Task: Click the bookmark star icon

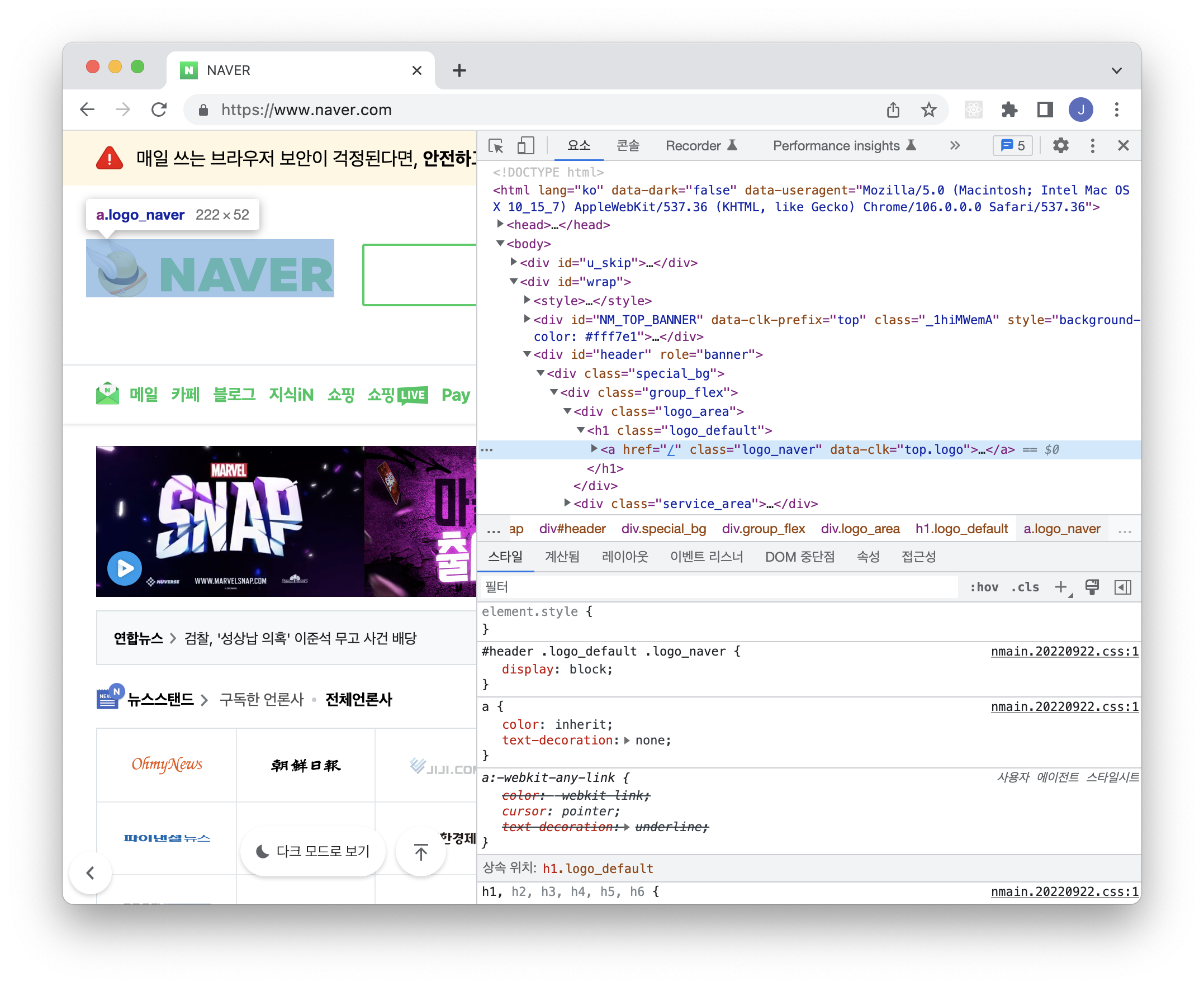Action: [929, 110]
